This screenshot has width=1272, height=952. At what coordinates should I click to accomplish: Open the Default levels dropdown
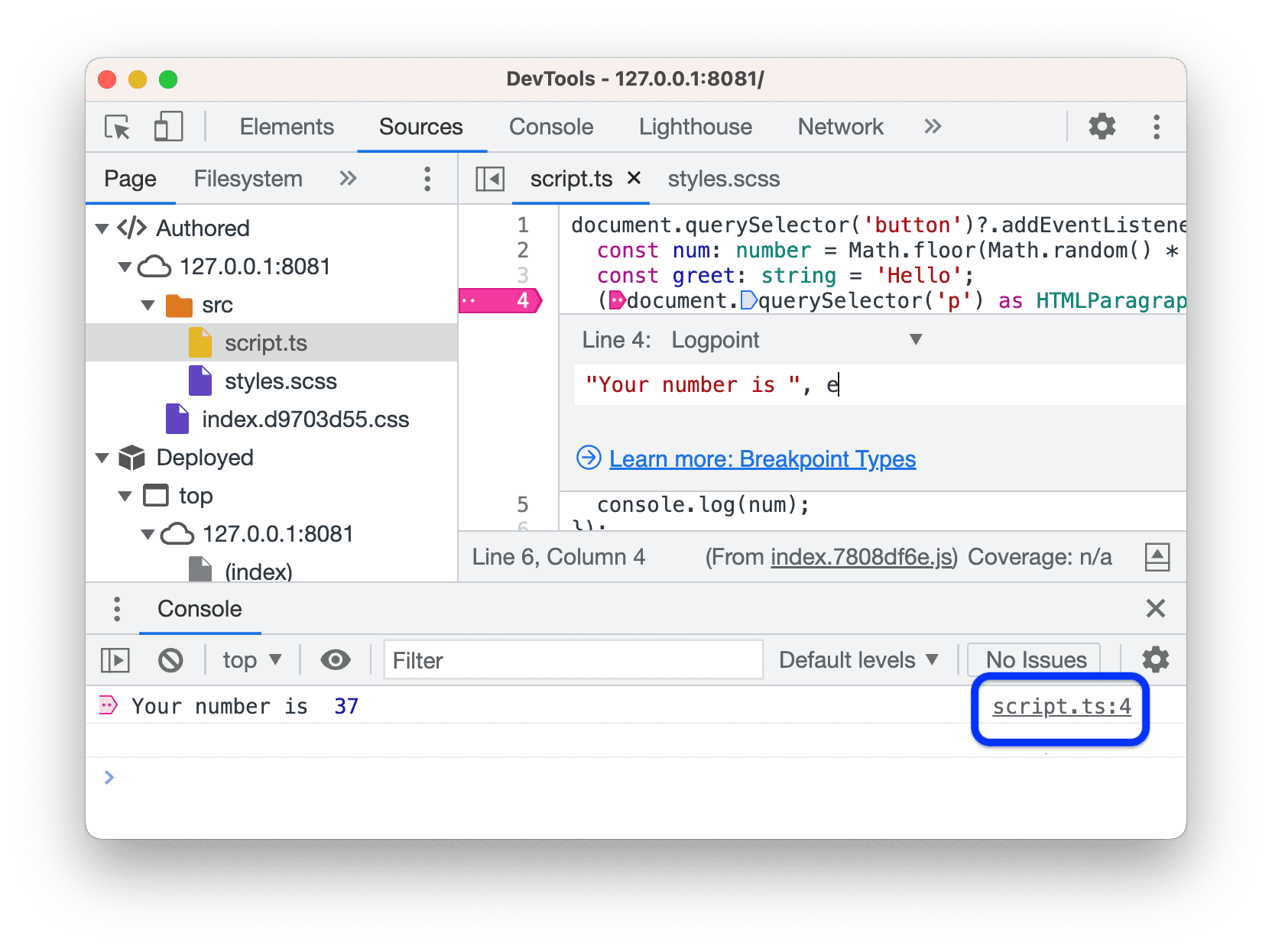tap(858, 659)
